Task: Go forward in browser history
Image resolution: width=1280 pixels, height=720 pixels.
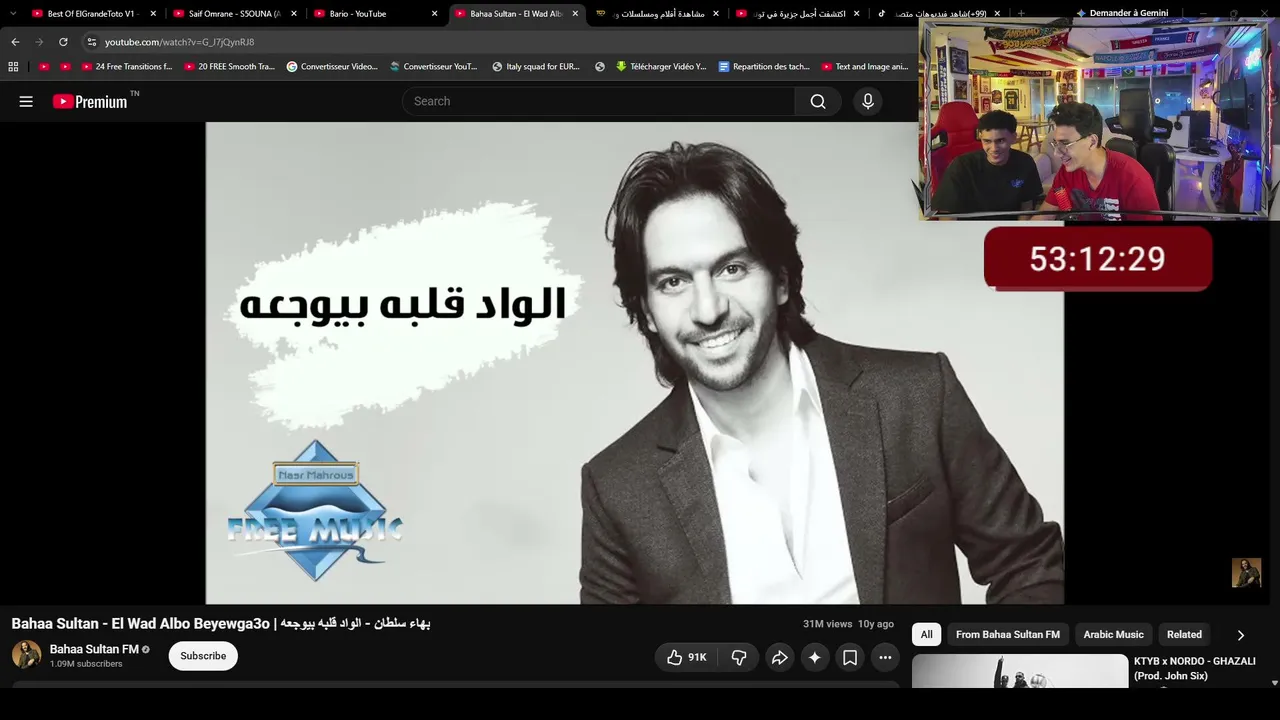Action: pos(39,42)
